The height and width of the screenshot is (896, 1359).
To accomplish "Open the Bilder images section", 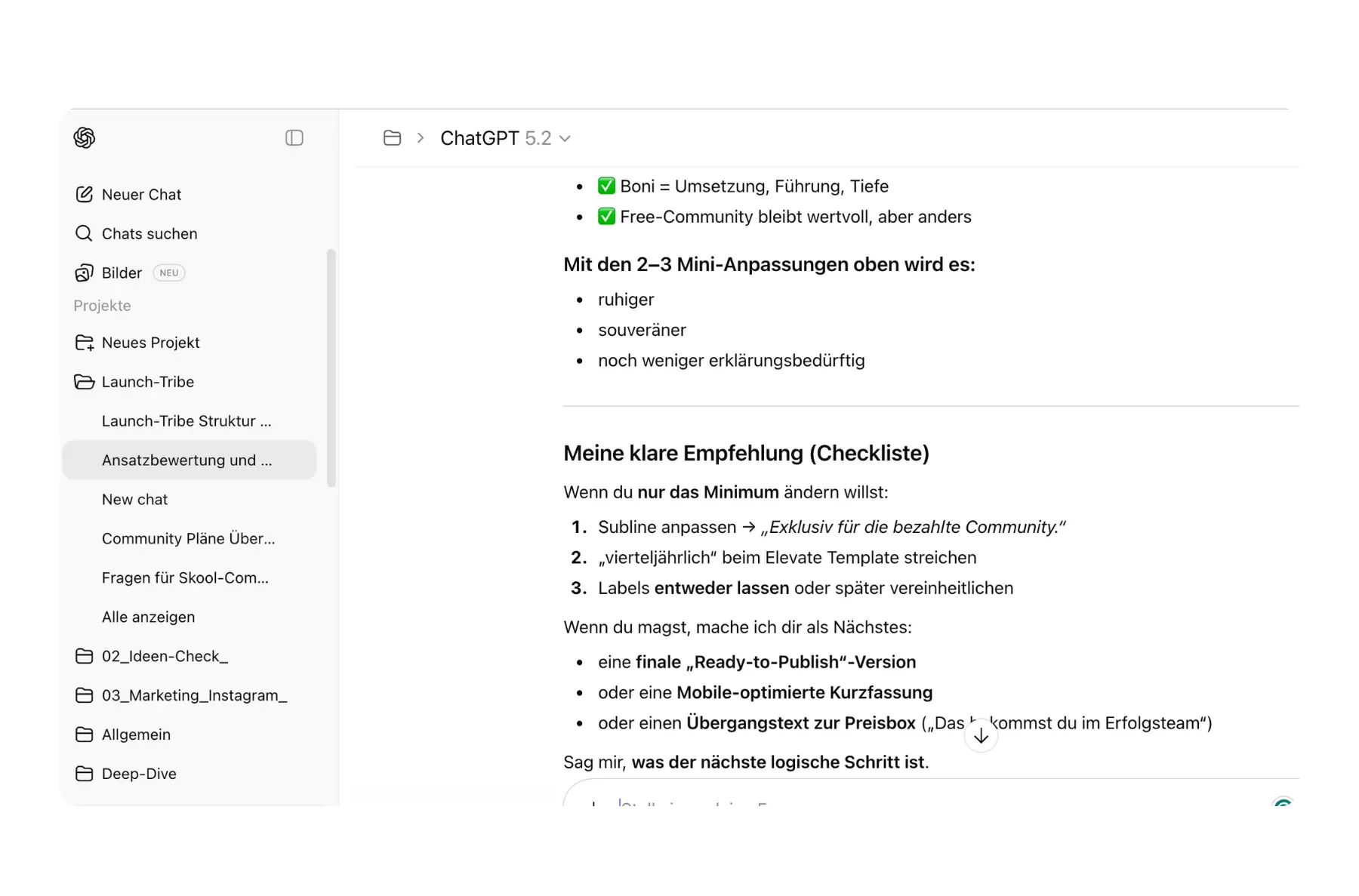I will pos(122,273).
